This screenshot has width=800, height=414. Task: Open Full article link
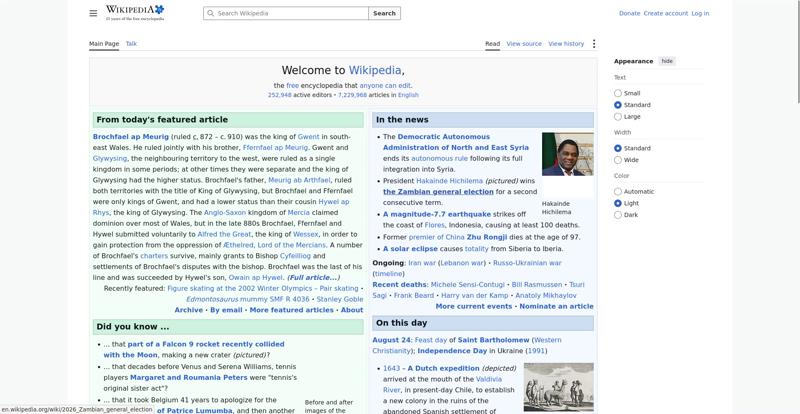[313, 278]
